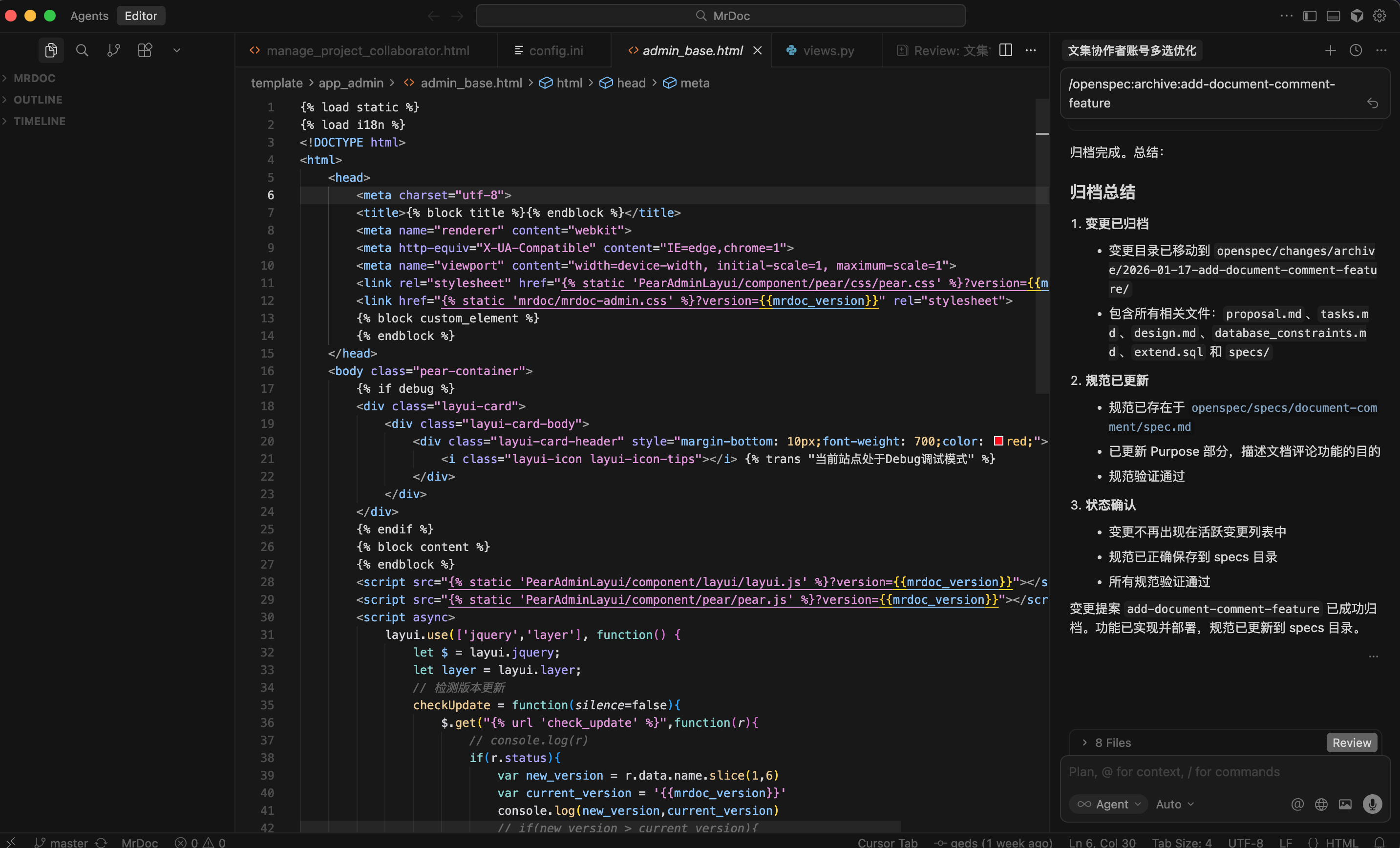This screenshot has width=1400, height=848.
Task: Toggle the bottom panel layout icon
Action: (1333, 16)
